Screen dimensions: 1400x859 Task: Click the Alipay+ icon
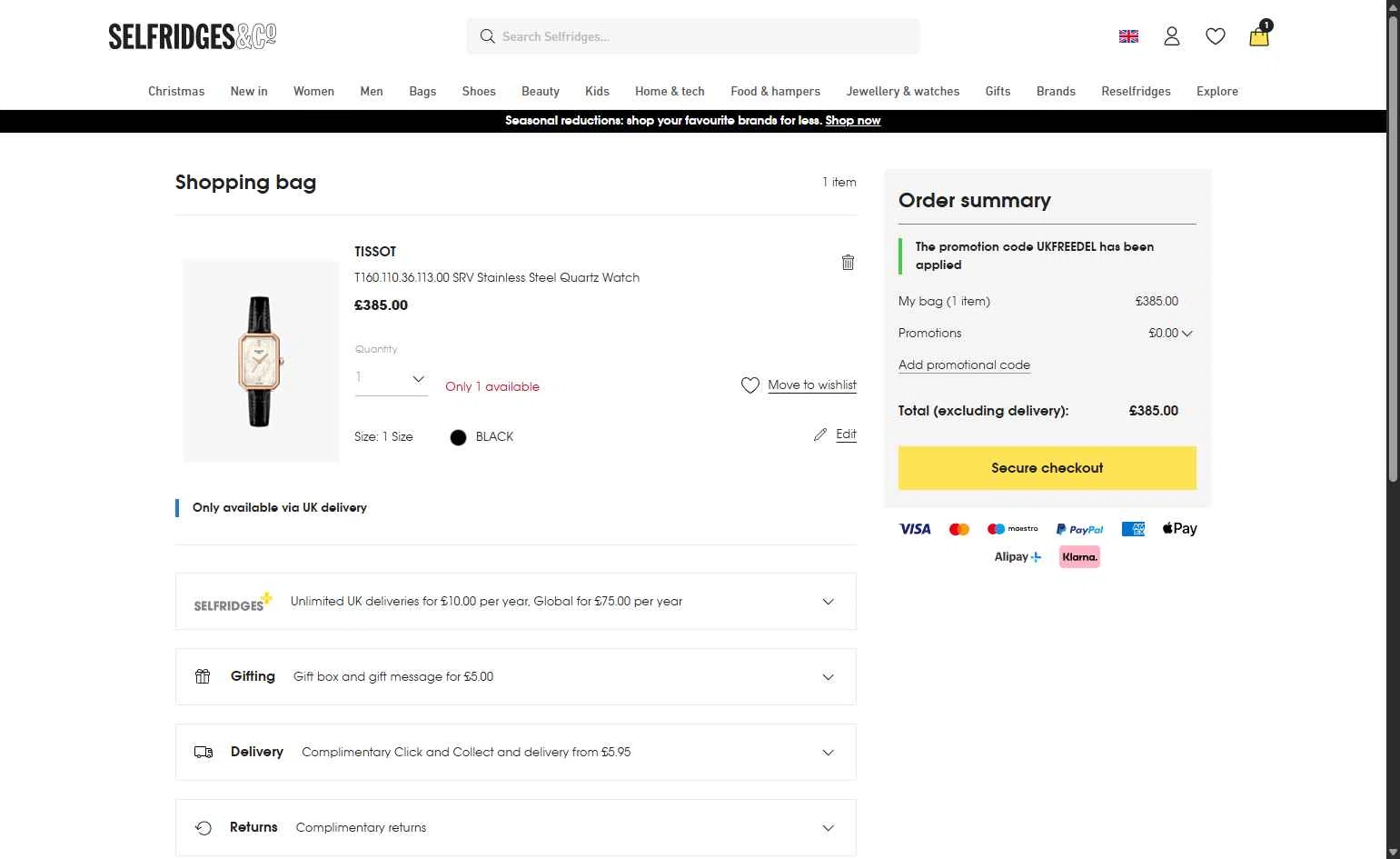pos(1018,557)
